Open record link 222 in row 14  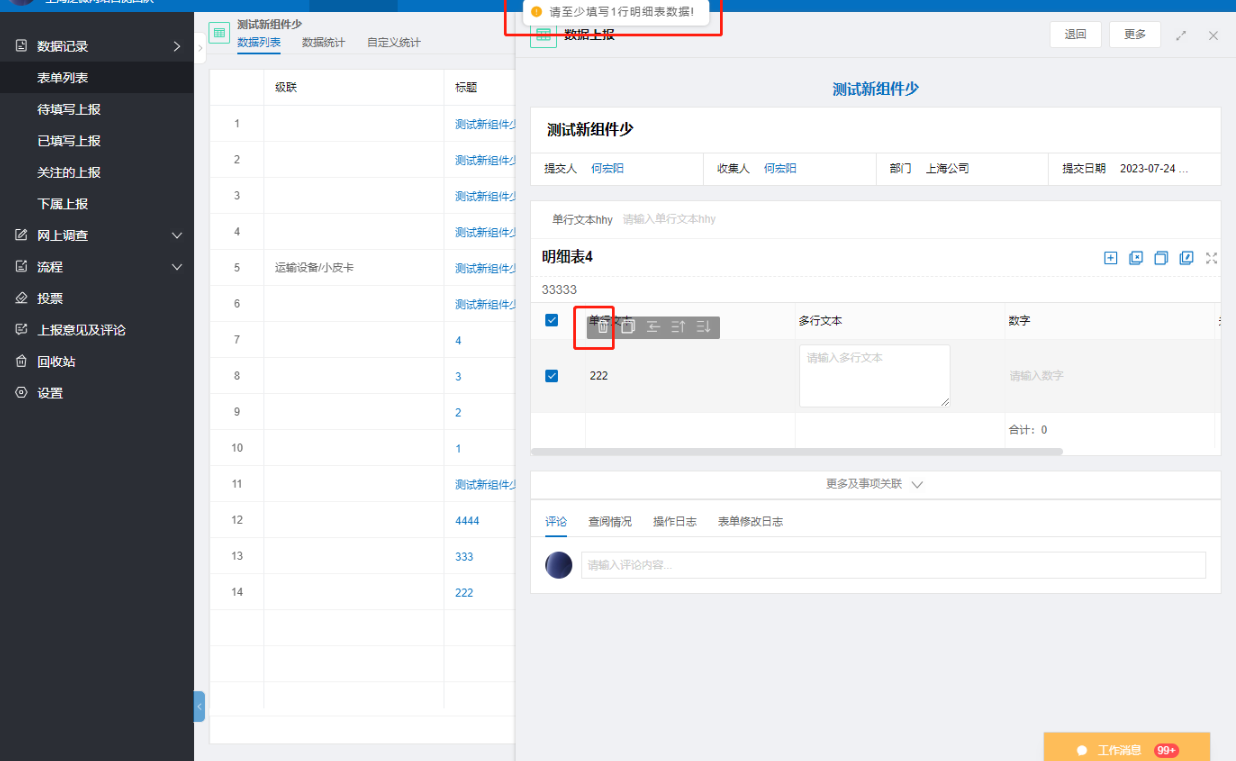pos(464,592)
